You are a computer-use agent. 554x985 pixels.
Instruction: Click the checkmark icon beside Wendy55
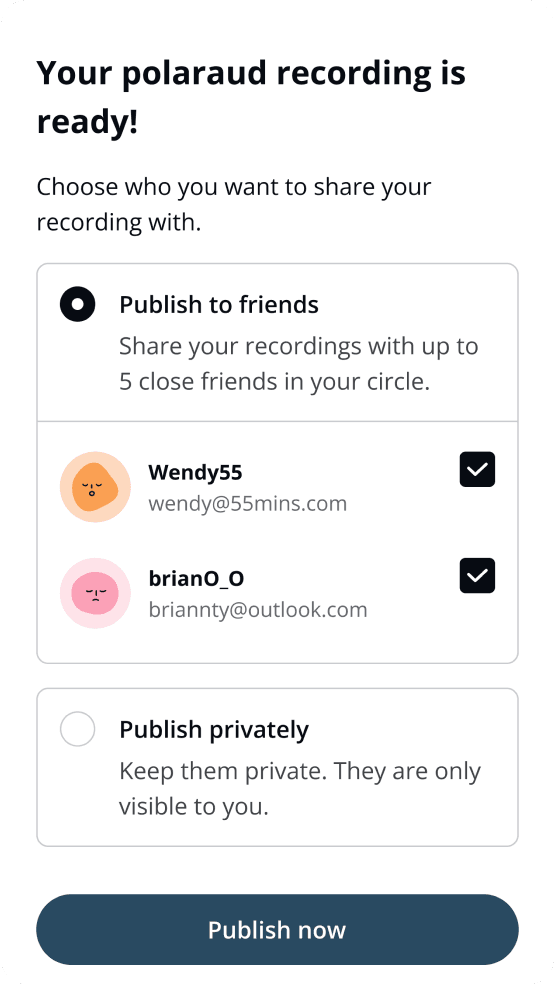tap(477, 469)
